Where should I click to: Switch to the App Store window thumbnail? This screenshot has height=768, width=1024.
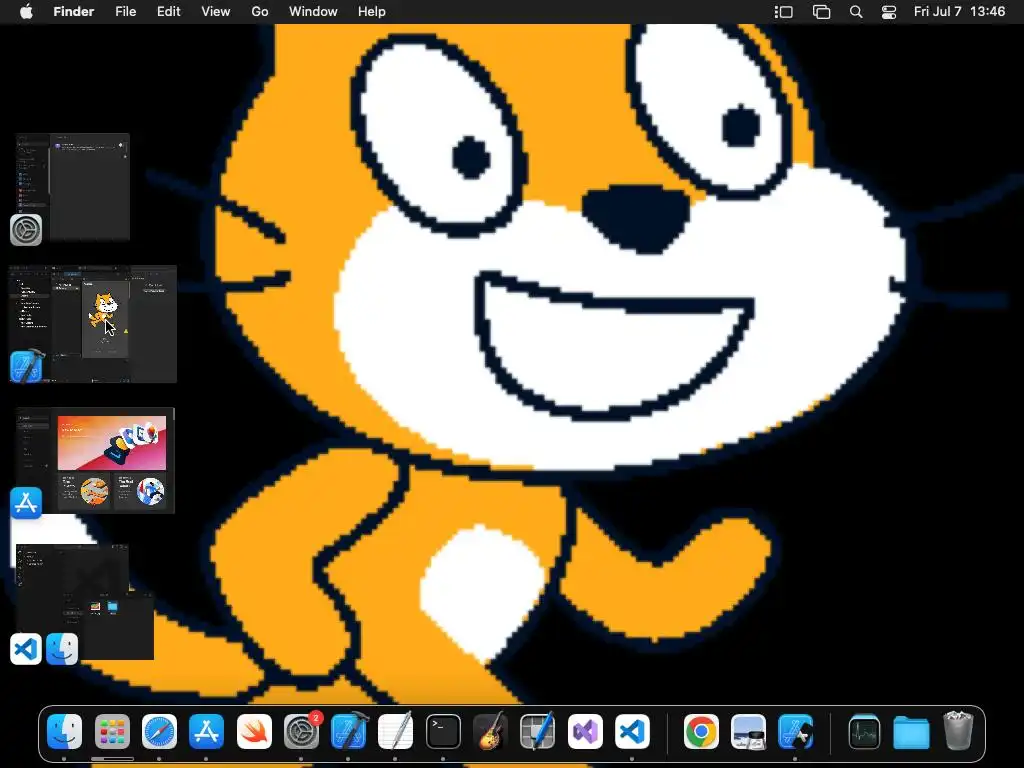[x=95, y=460]
